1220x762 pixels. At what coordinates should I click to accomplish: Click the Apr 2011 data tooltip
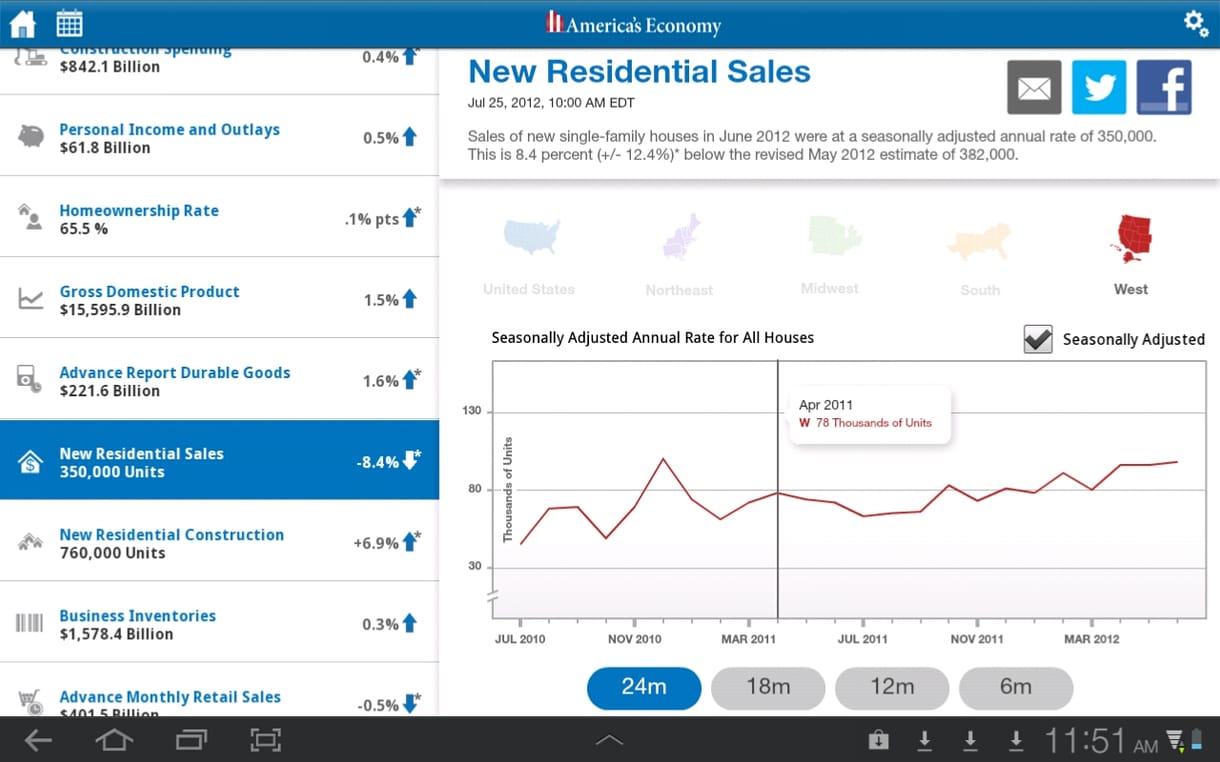coord(869,414)
